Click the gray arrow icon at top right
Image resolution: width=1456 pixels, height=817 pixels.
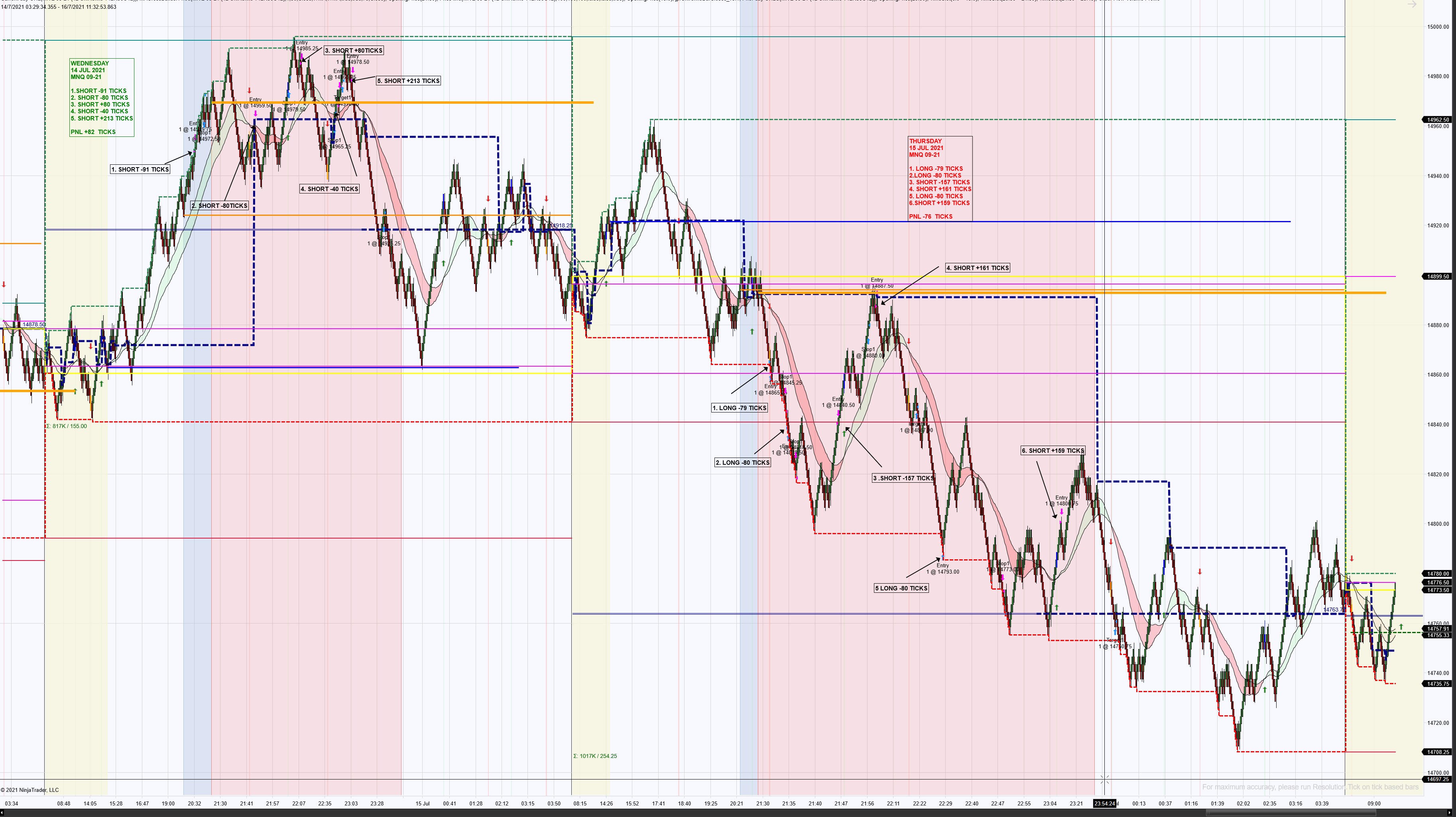point(1412,4)
